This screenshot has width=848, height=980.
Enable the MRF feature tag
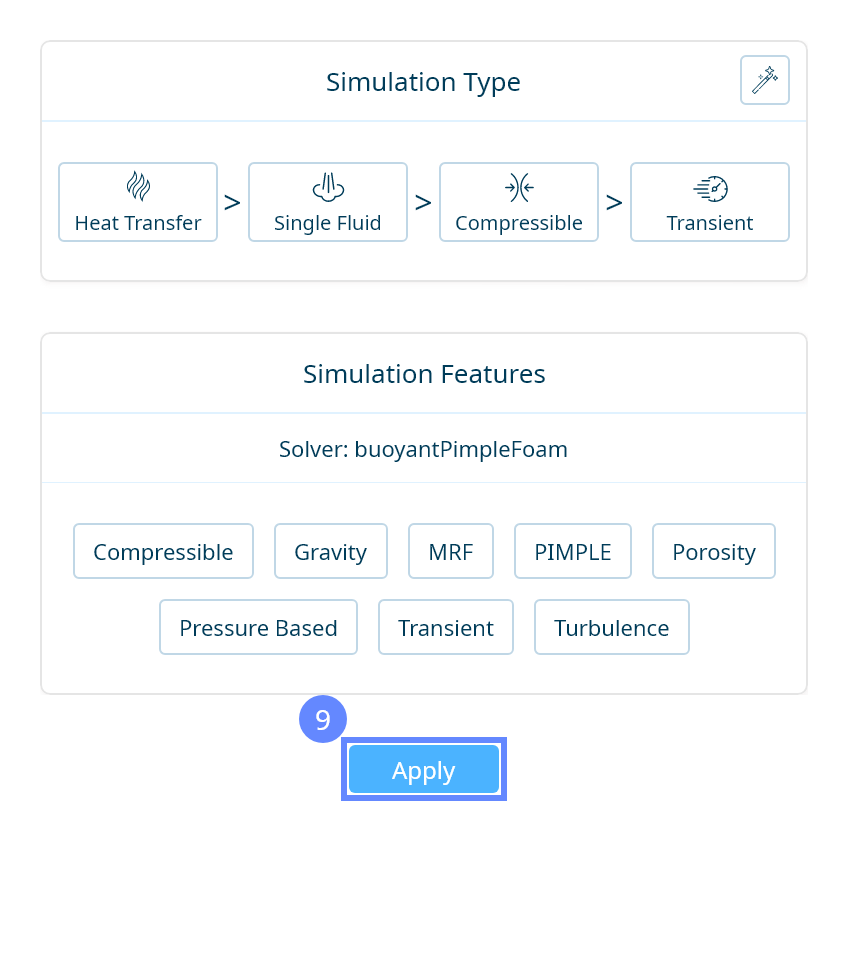coord(451,552)
